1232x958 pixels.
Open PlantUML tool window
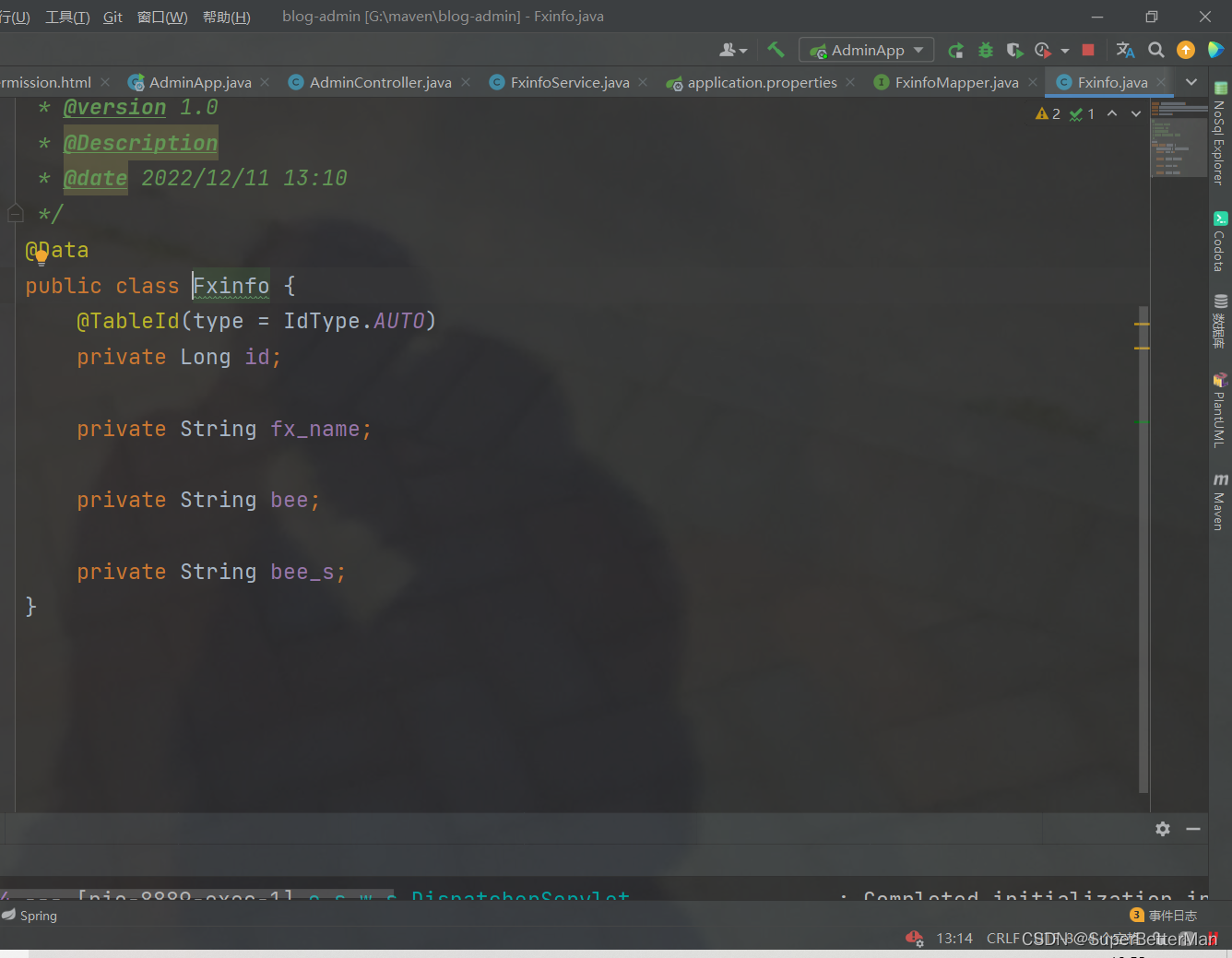click(1220, 410)
